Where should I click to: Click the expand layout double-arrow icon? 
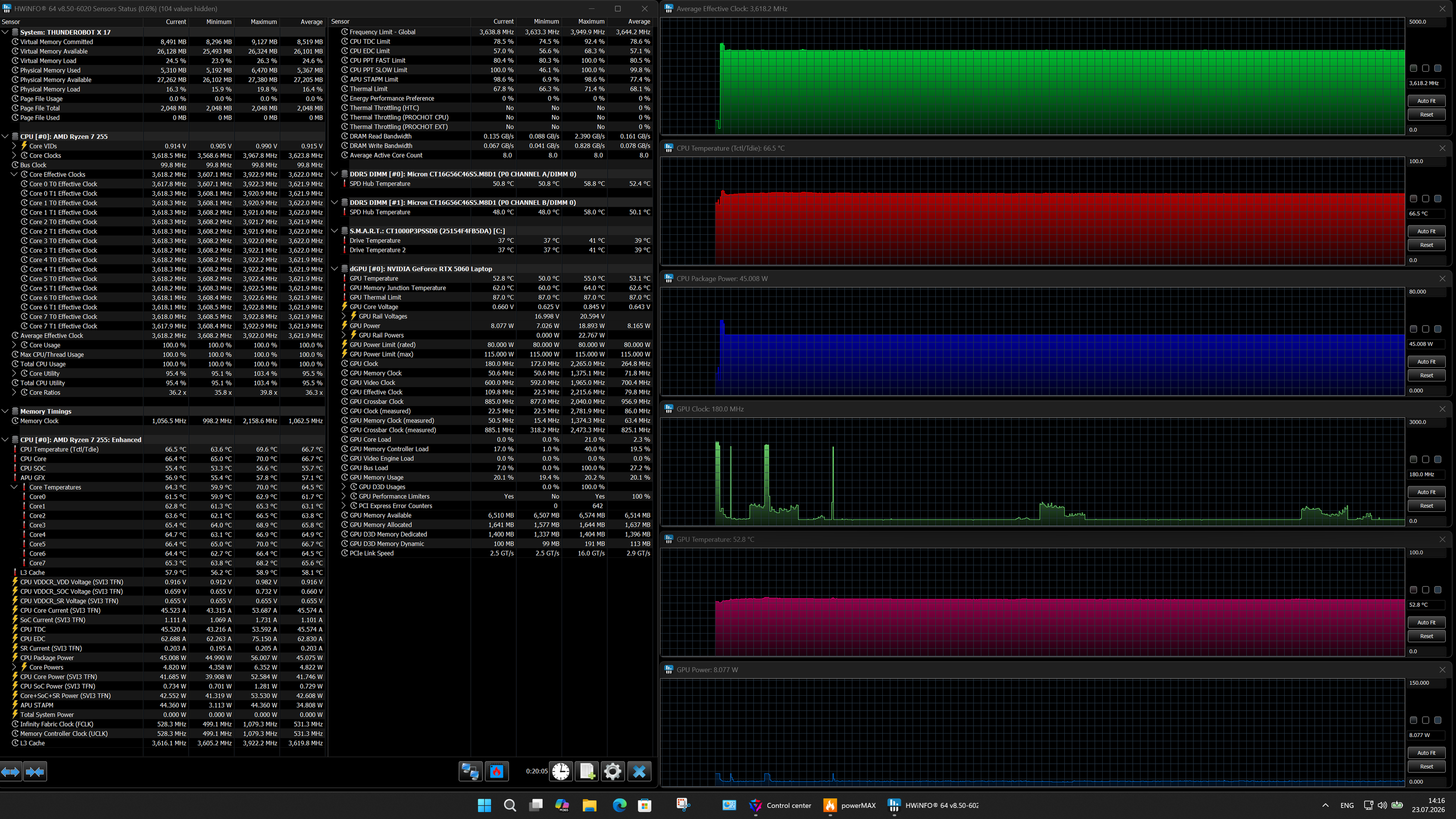pos(11,771)
